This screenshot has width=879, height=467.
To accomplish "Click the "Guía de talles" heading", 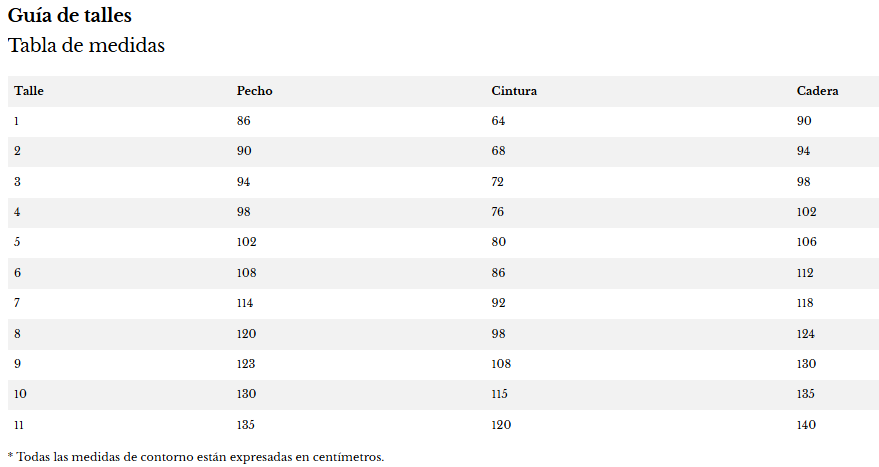I will pyautogui.click(x=70, y=16).
